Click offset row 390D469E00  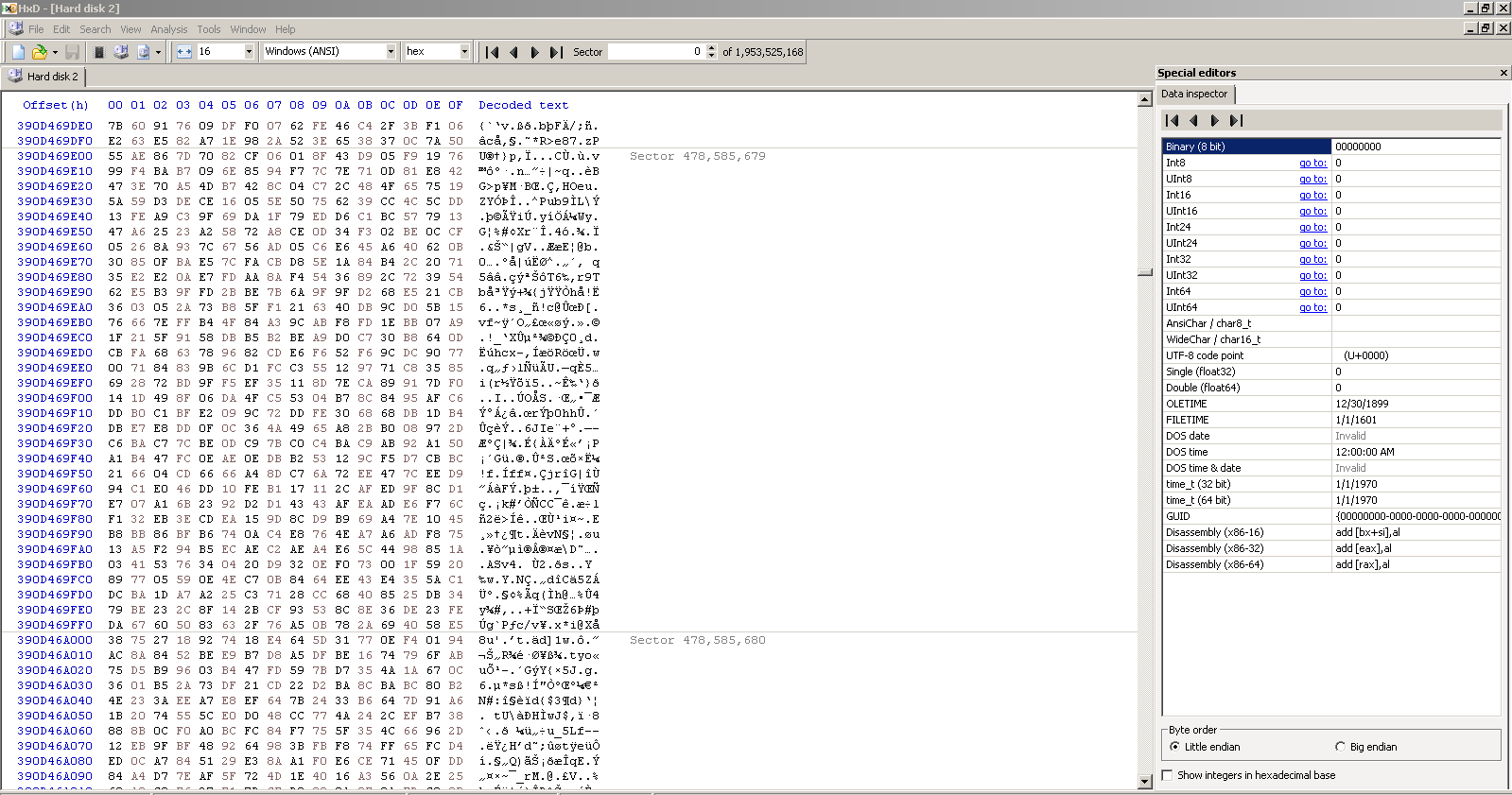click(55, 156)
